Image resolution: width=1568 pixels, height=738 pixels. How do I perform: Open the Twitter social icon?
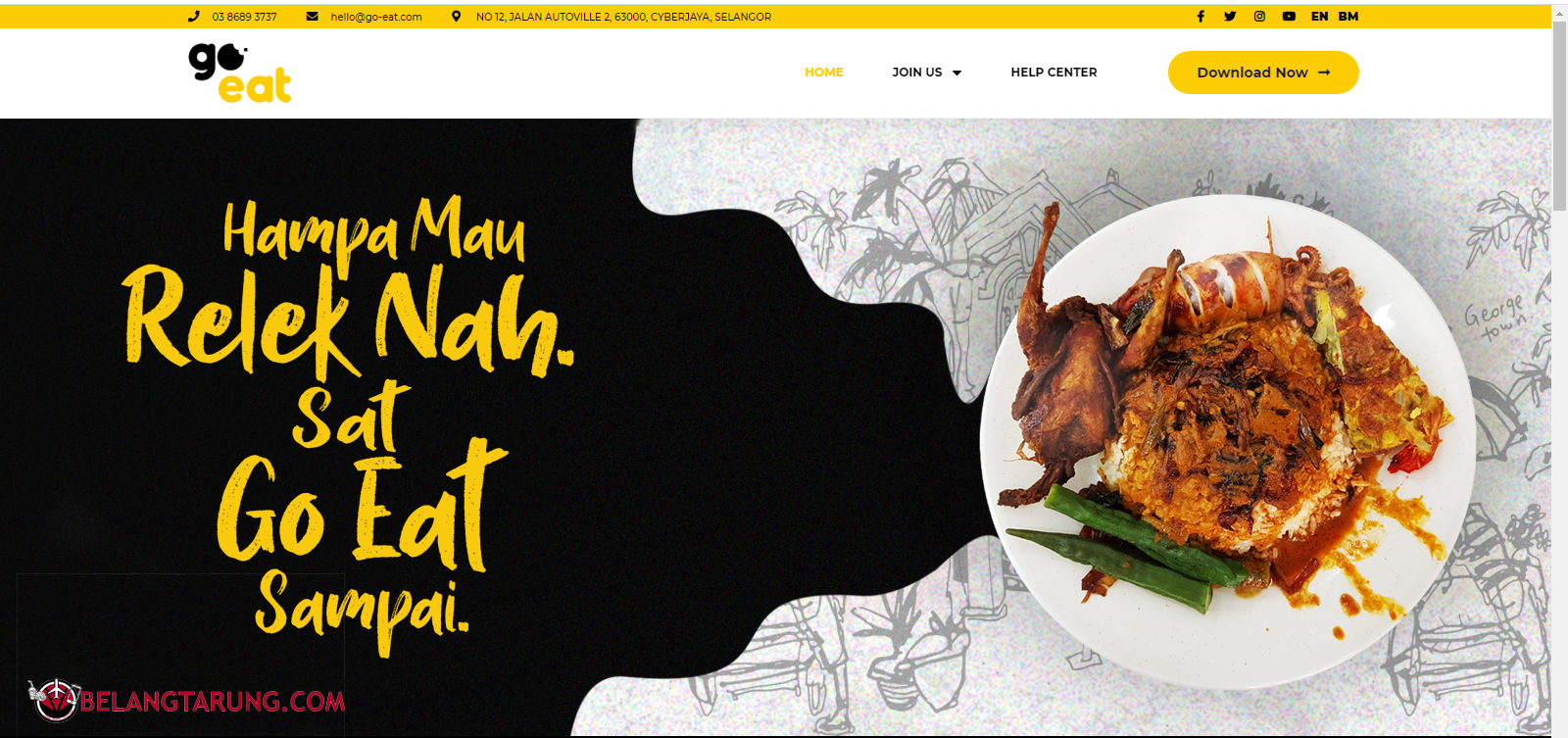coord(1230,17)
